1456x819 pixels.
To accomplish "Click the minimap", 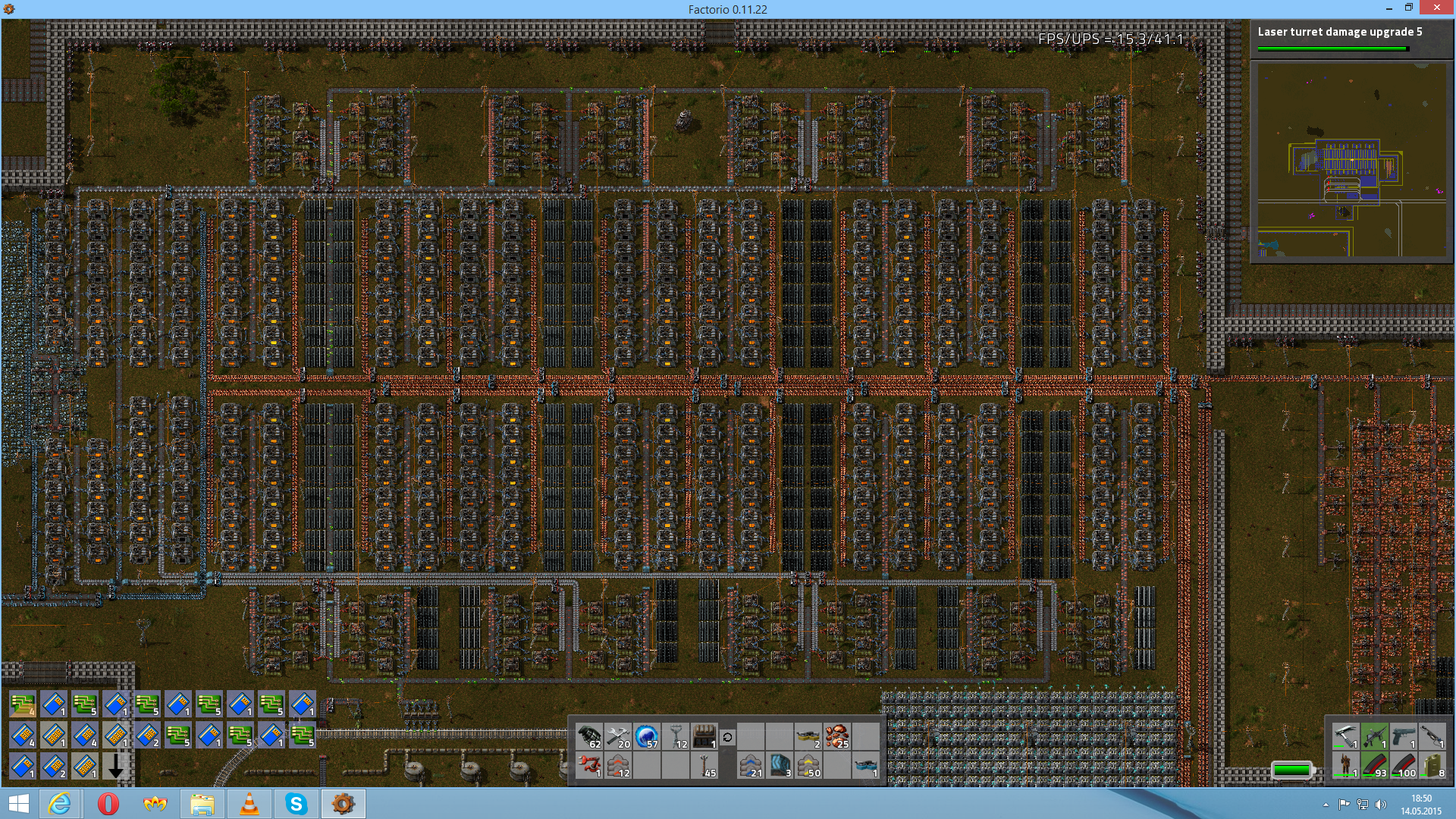I will (x=1351, y=162).
